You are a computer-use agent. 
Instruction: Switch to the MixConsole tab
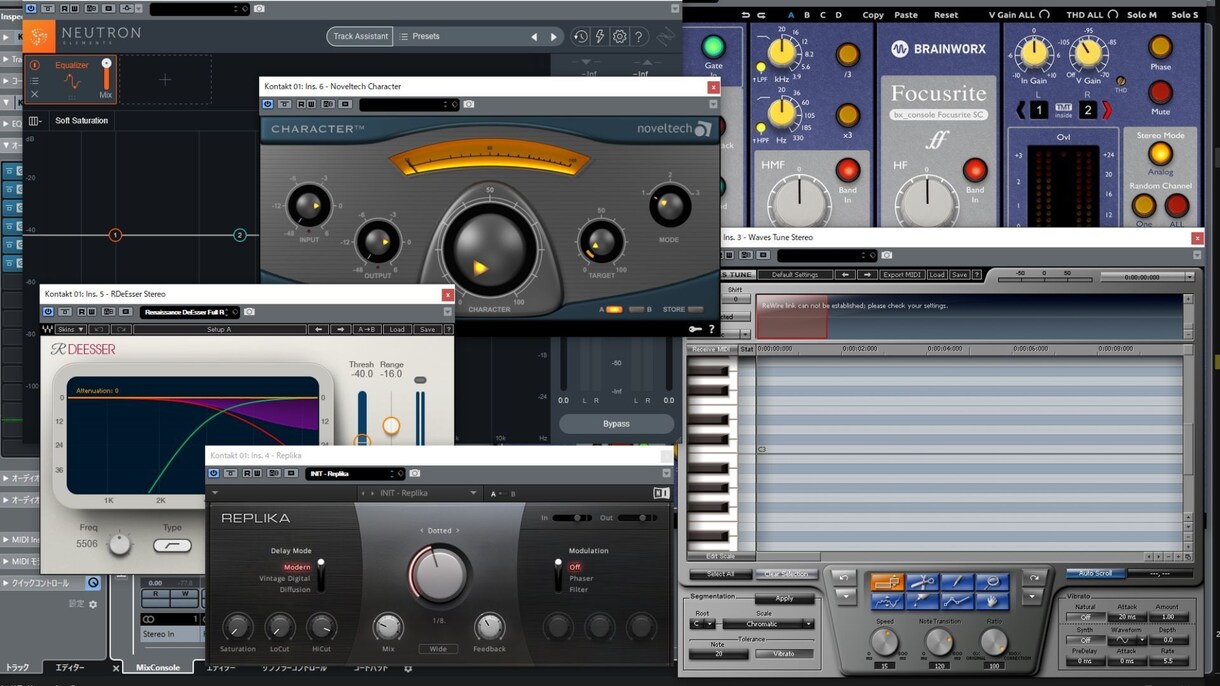pos(158,667)
